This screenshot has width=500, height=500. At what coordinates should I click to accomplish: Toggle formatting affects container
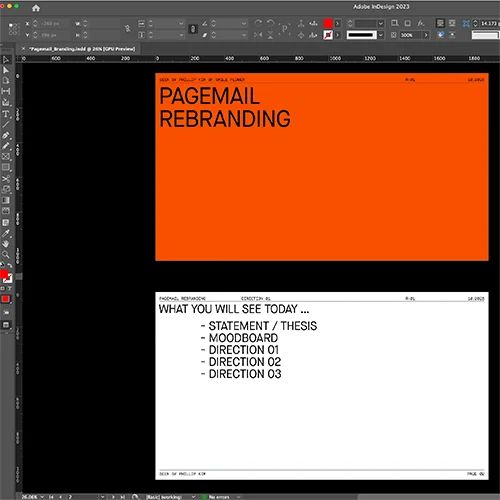coord(3,288)
